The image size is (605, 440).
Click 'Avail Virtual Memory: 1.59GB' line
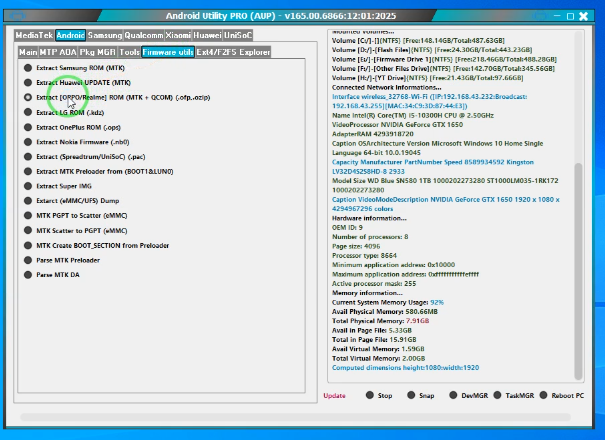point(378,349)
